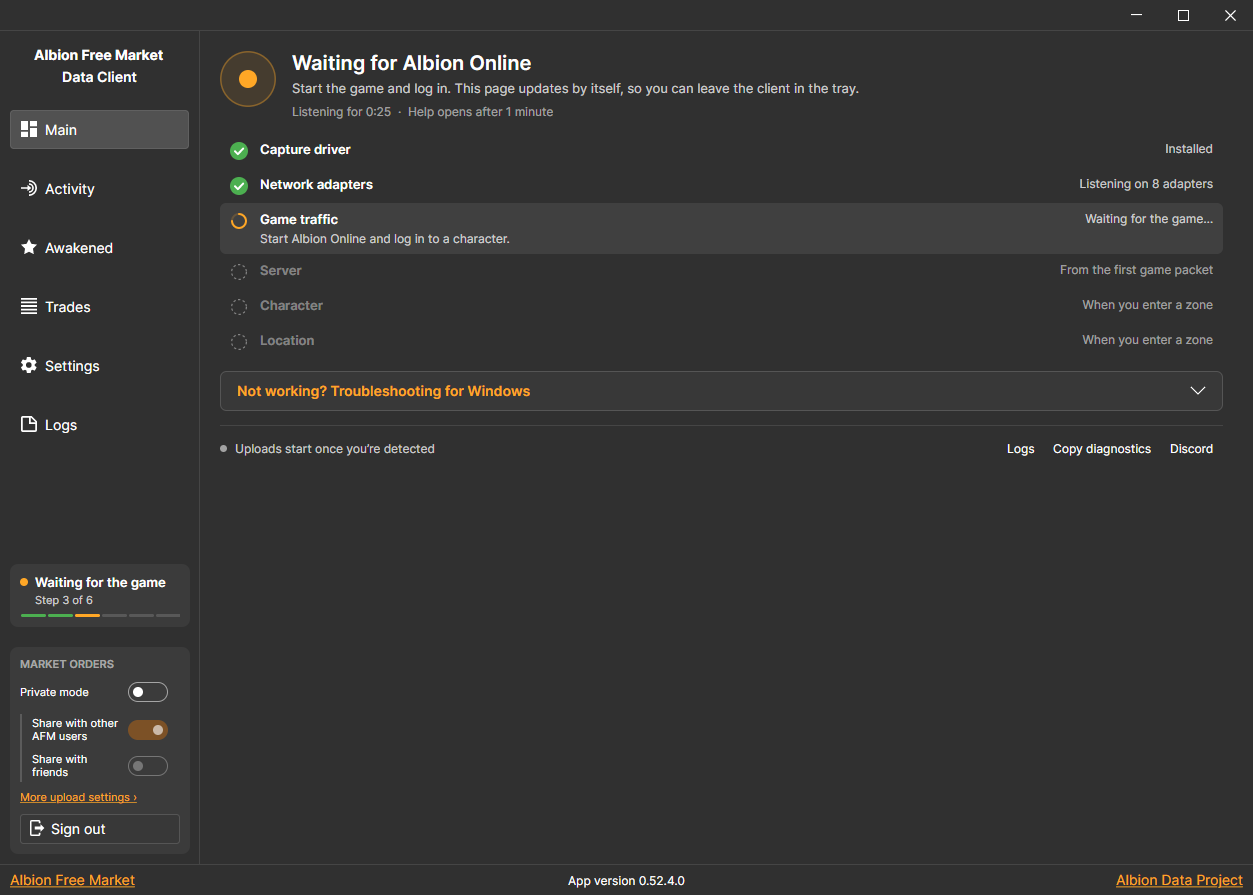Click the Waiting for the game status card
Viewport: 1253px width, 895px height.
100,595
